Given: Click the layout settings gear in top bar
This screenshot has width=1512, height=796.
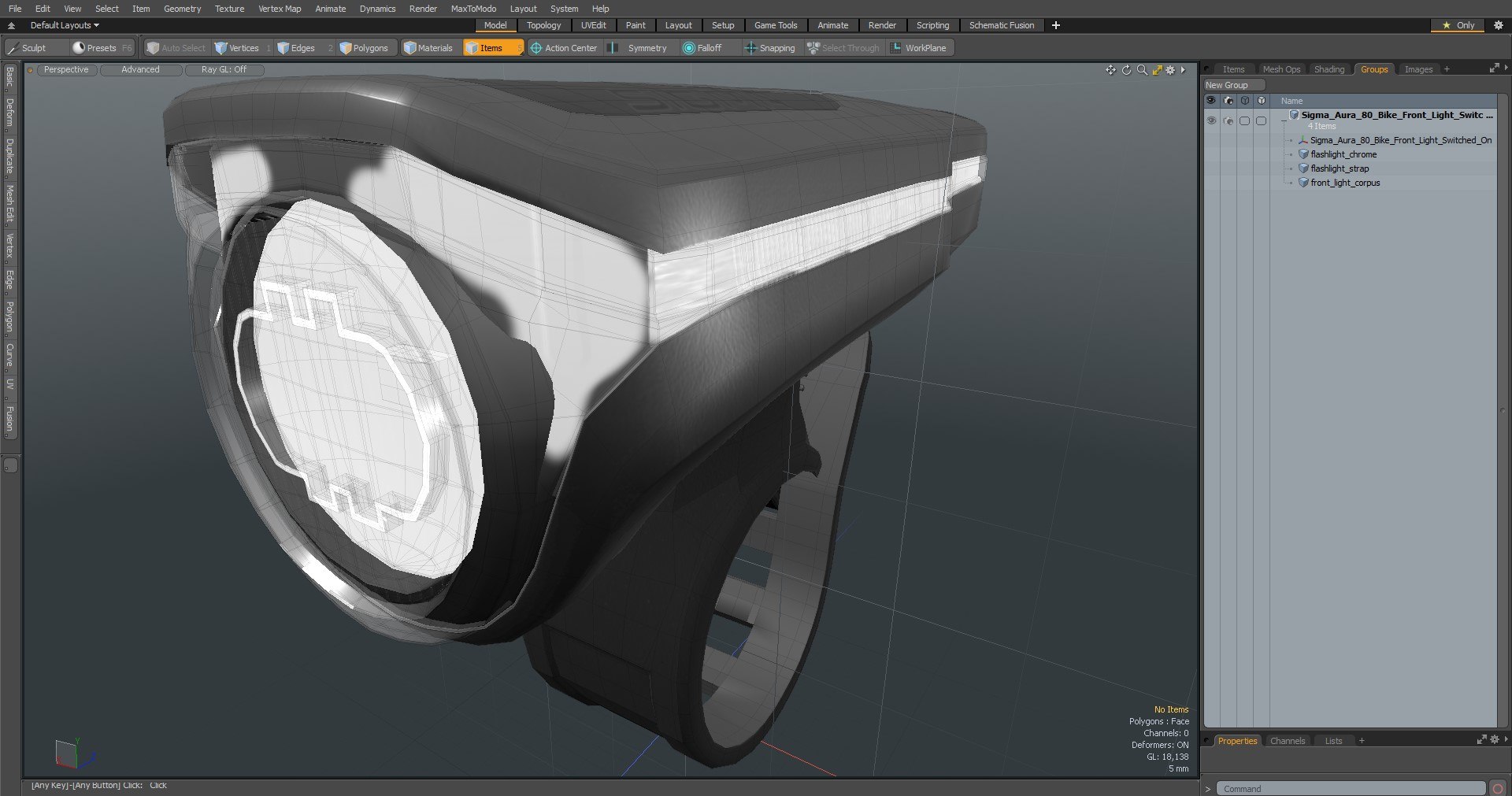Looking at the screenshot, I should [x=1499, y=25].
